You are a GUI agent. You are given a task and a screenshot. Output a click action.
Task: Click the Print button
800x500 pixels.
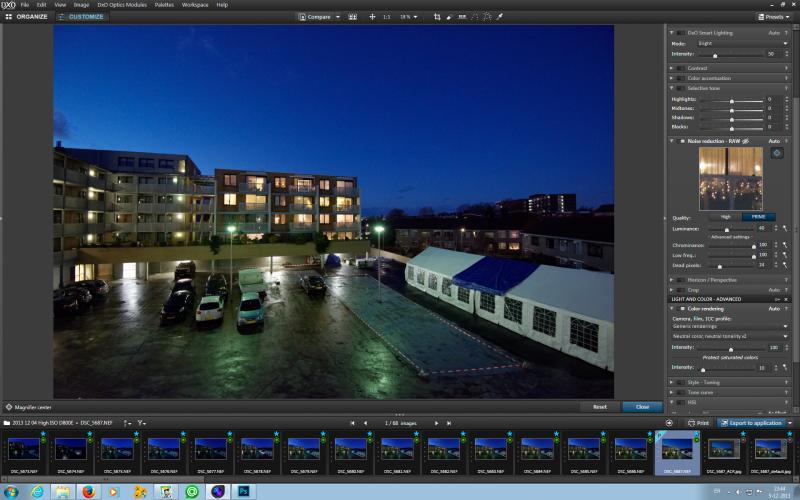[698, 423]
